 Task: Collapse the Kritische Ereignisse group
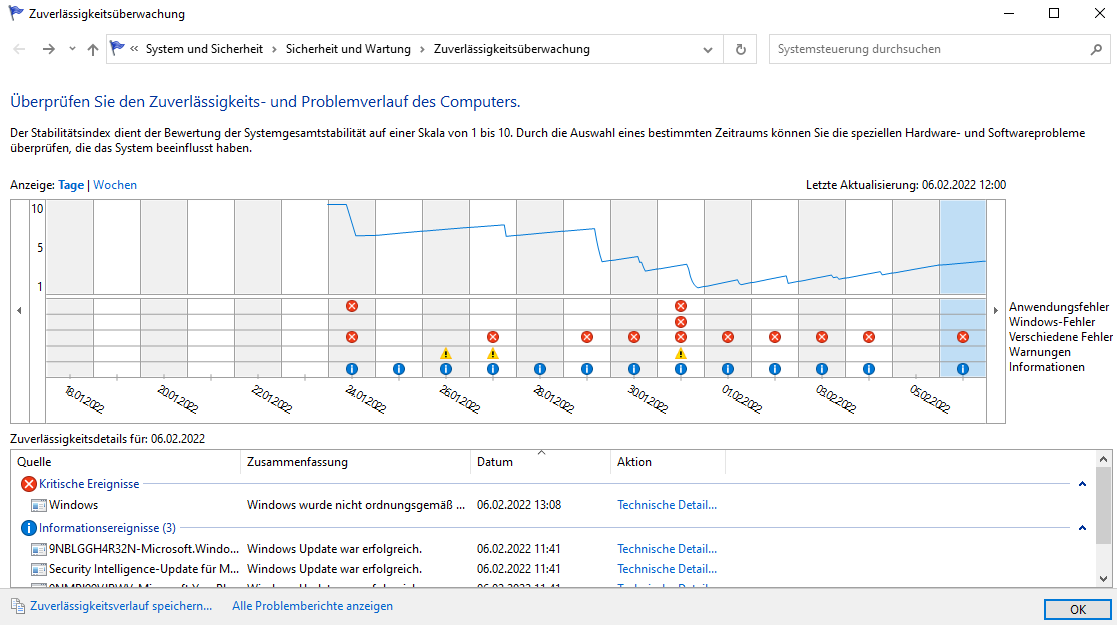(1082, 483)
